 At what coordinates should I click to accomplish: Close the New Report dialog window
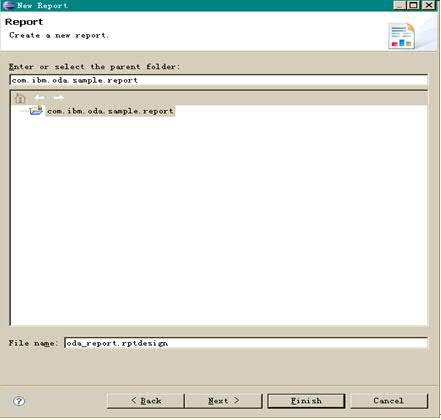click(429, 5)
